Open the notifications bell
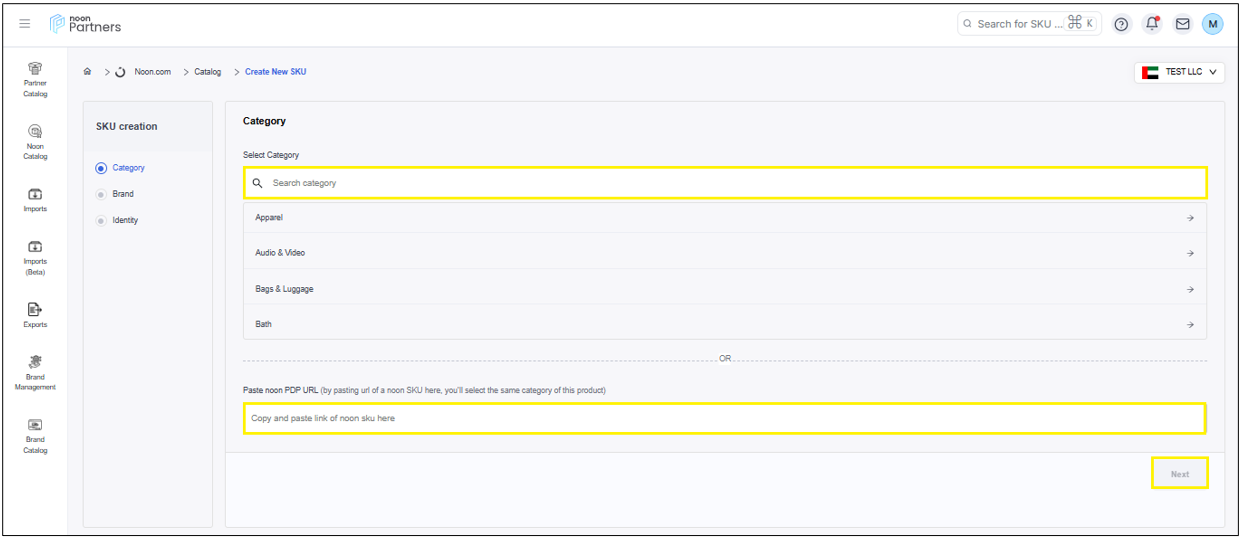The height and width of the screenshot is (539, 1241). tap(1152, 24)
